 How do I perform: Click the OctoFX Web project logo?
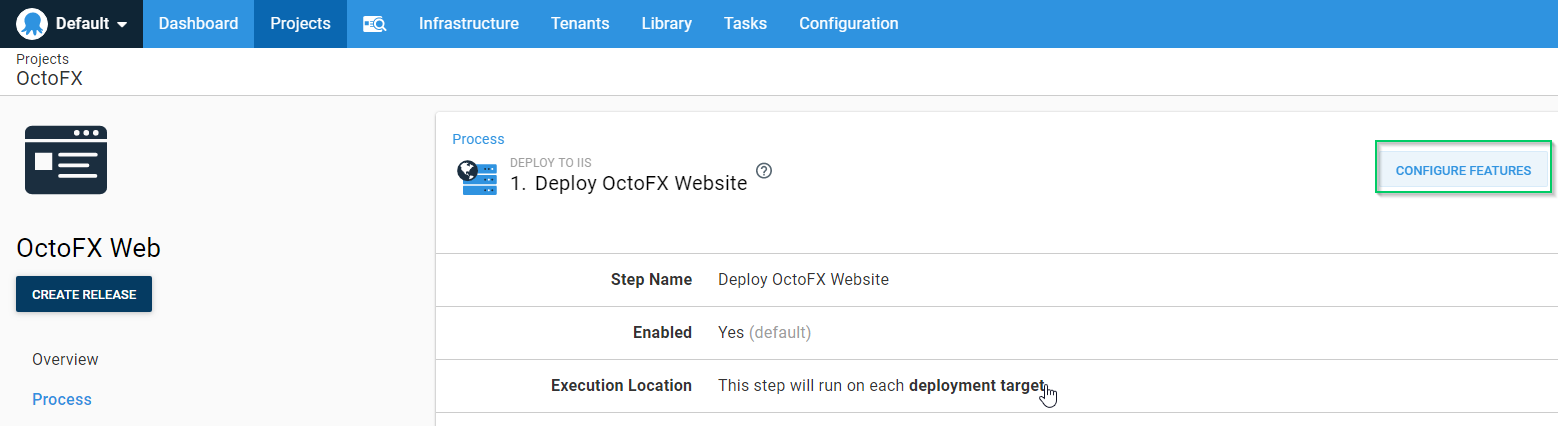tap(66, 160)
